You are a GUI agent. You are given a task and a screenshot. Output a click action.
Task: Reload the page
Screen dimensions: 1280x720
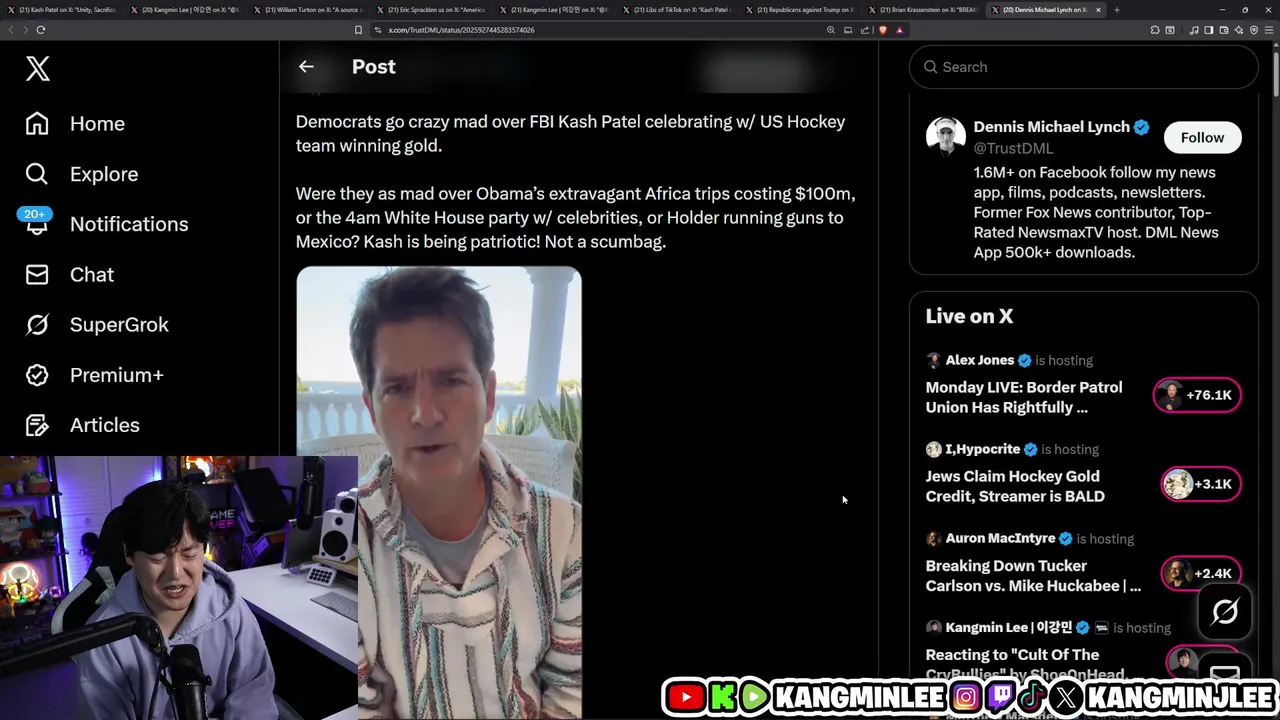(x=41, y=30)
